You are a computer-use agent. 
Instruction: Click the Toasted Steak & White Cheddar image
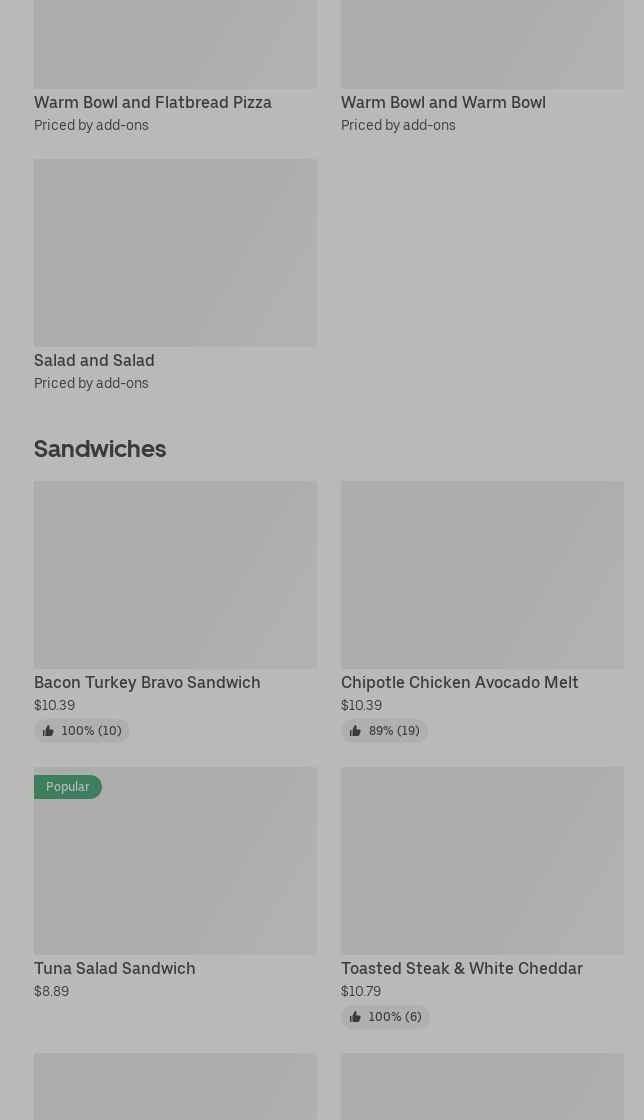pos(482,860)
